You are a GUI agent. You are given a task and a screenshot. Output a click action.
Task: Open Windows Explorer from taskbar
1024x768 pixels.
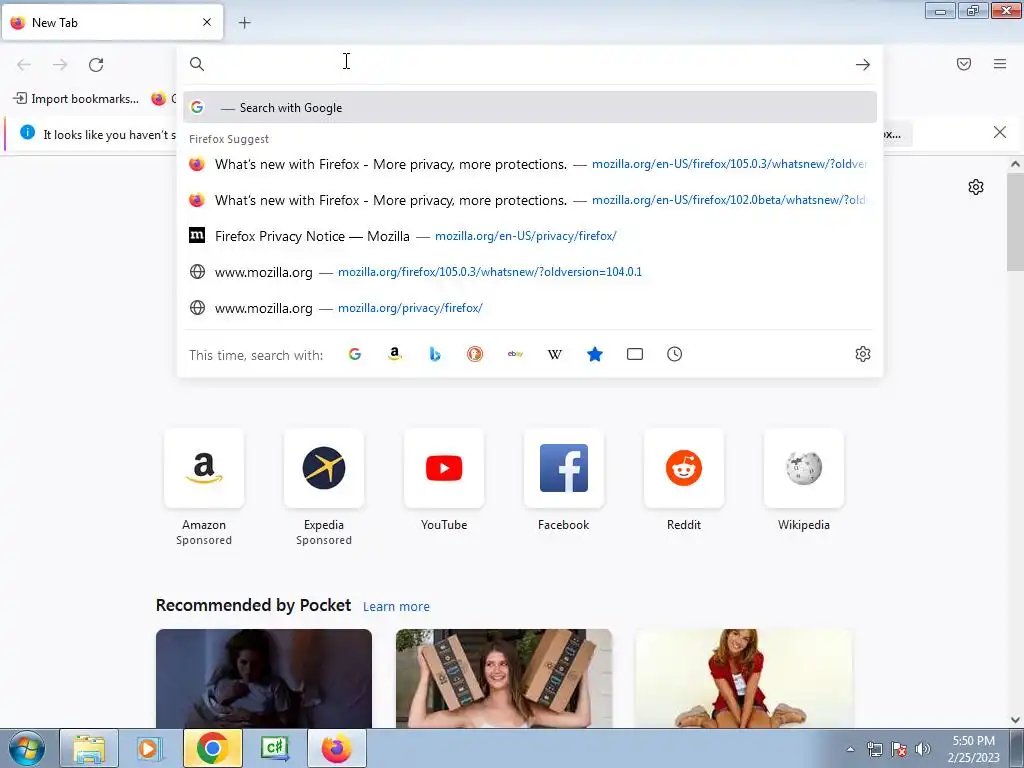click(89, 748)
